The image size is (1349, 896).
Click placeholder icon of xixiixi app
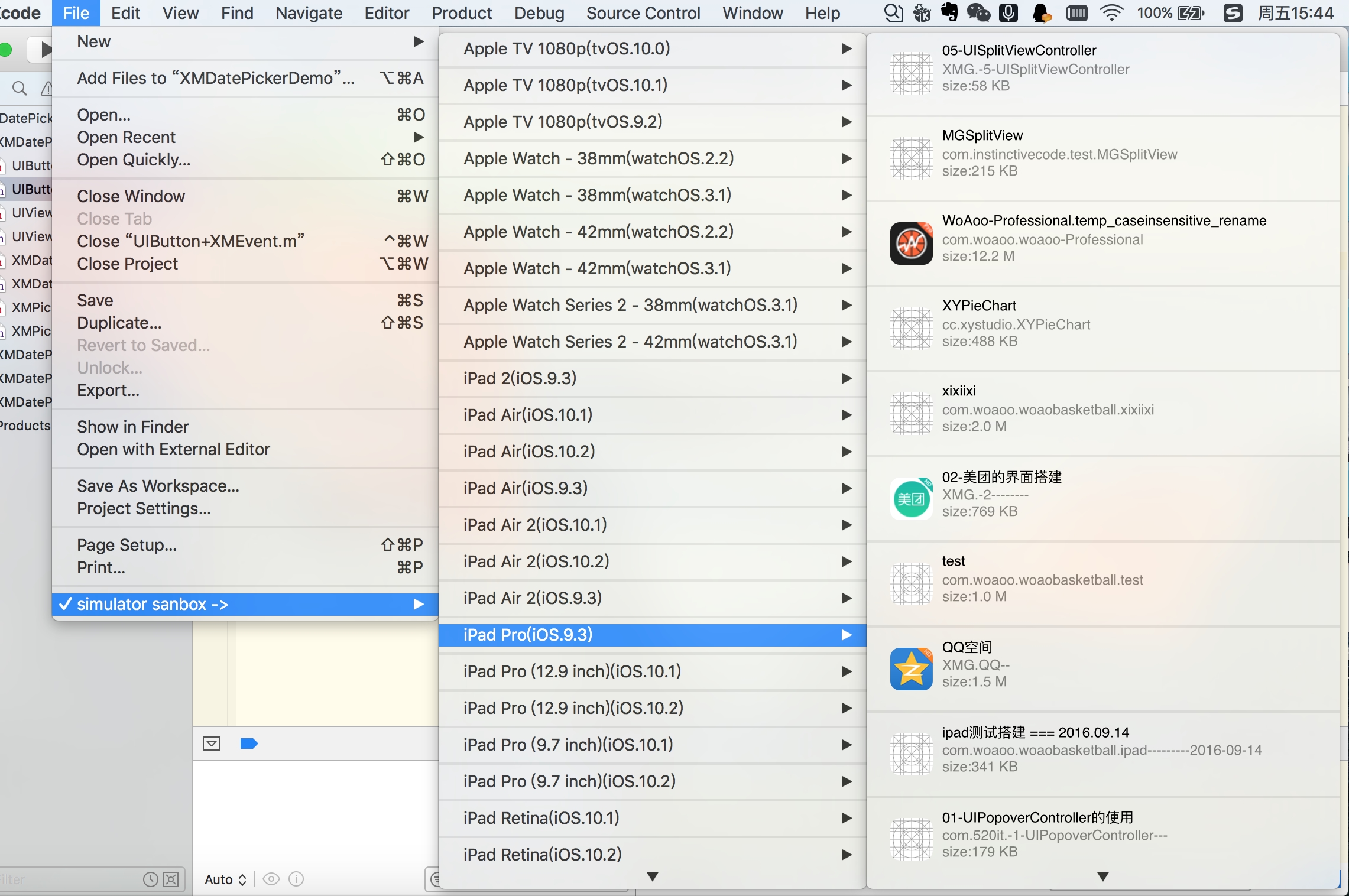click(911, 413)
